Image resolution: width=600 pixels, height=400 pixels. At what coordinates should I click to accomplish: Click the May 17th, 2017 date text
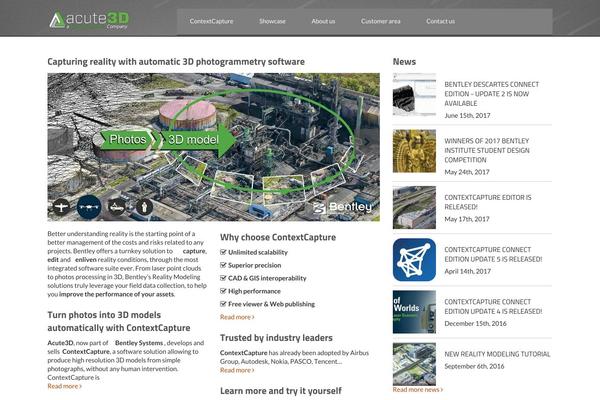(467, 219)
